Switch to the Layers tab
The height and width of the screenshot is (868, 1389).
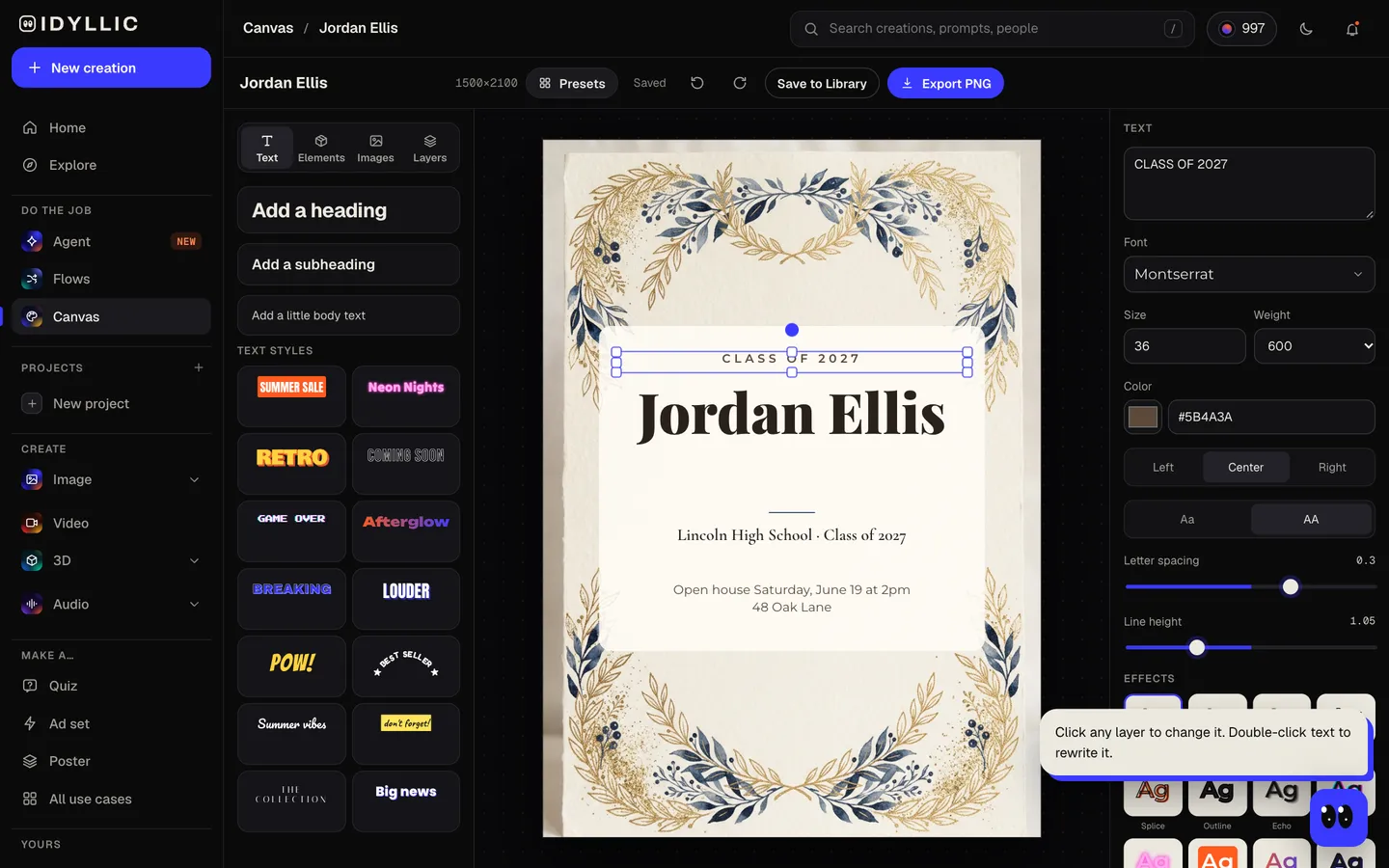coord(429,148)
